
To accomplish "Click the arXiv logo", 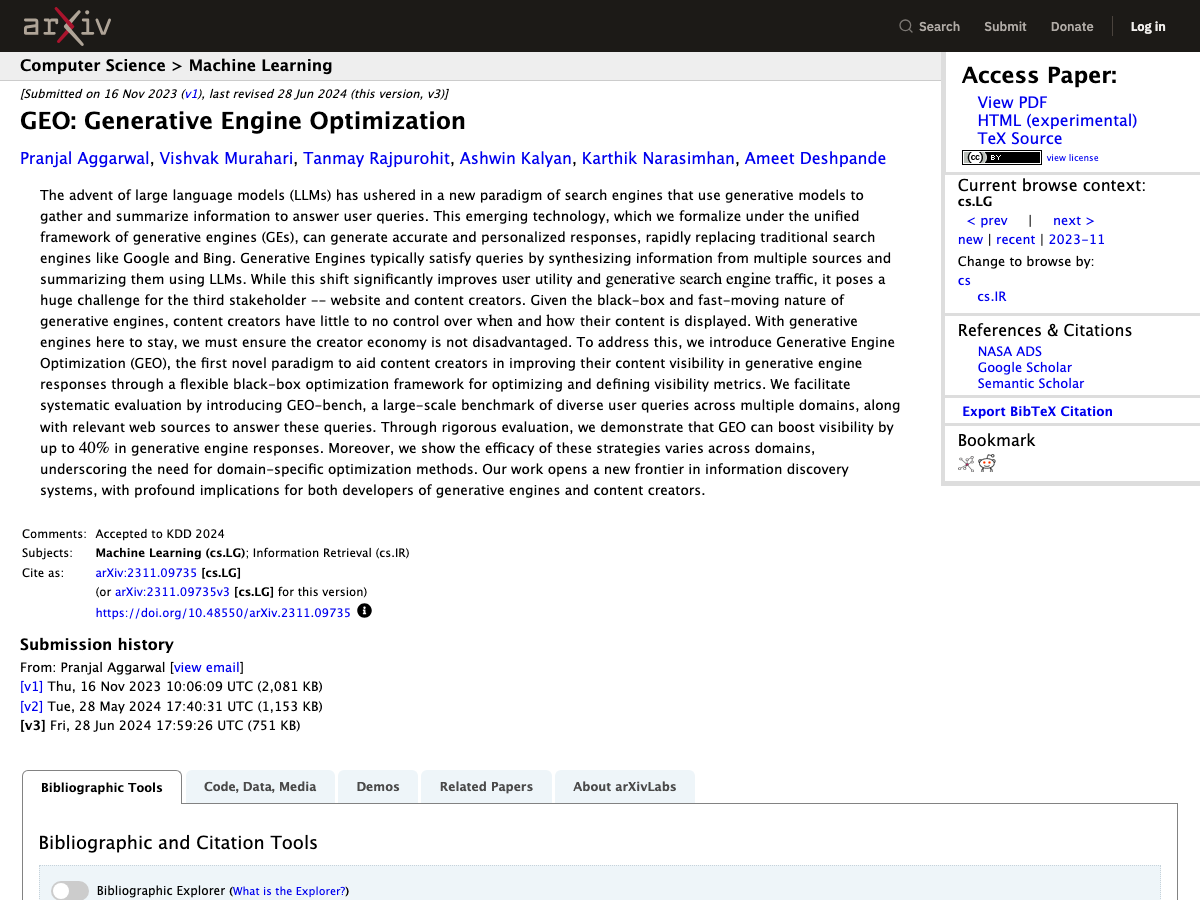I will 67,26.
